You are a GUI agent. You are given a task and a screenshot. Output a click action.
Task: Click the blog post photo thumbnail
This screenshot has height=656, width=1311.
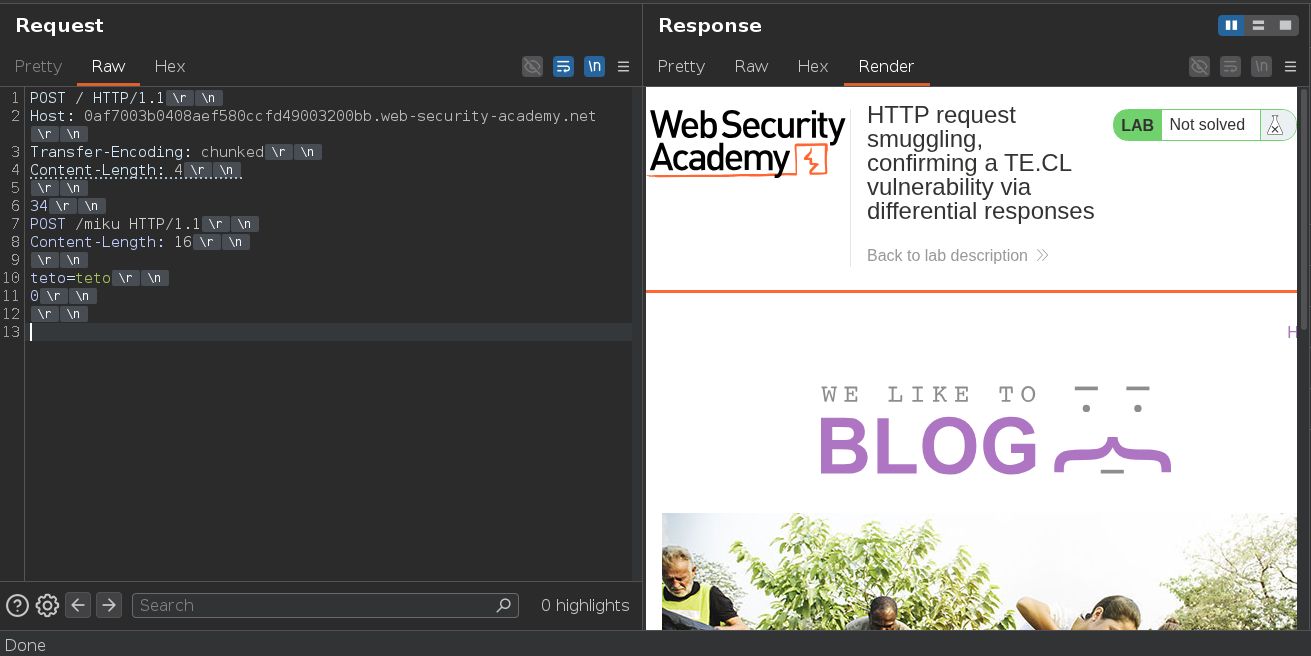pos(979,571)
